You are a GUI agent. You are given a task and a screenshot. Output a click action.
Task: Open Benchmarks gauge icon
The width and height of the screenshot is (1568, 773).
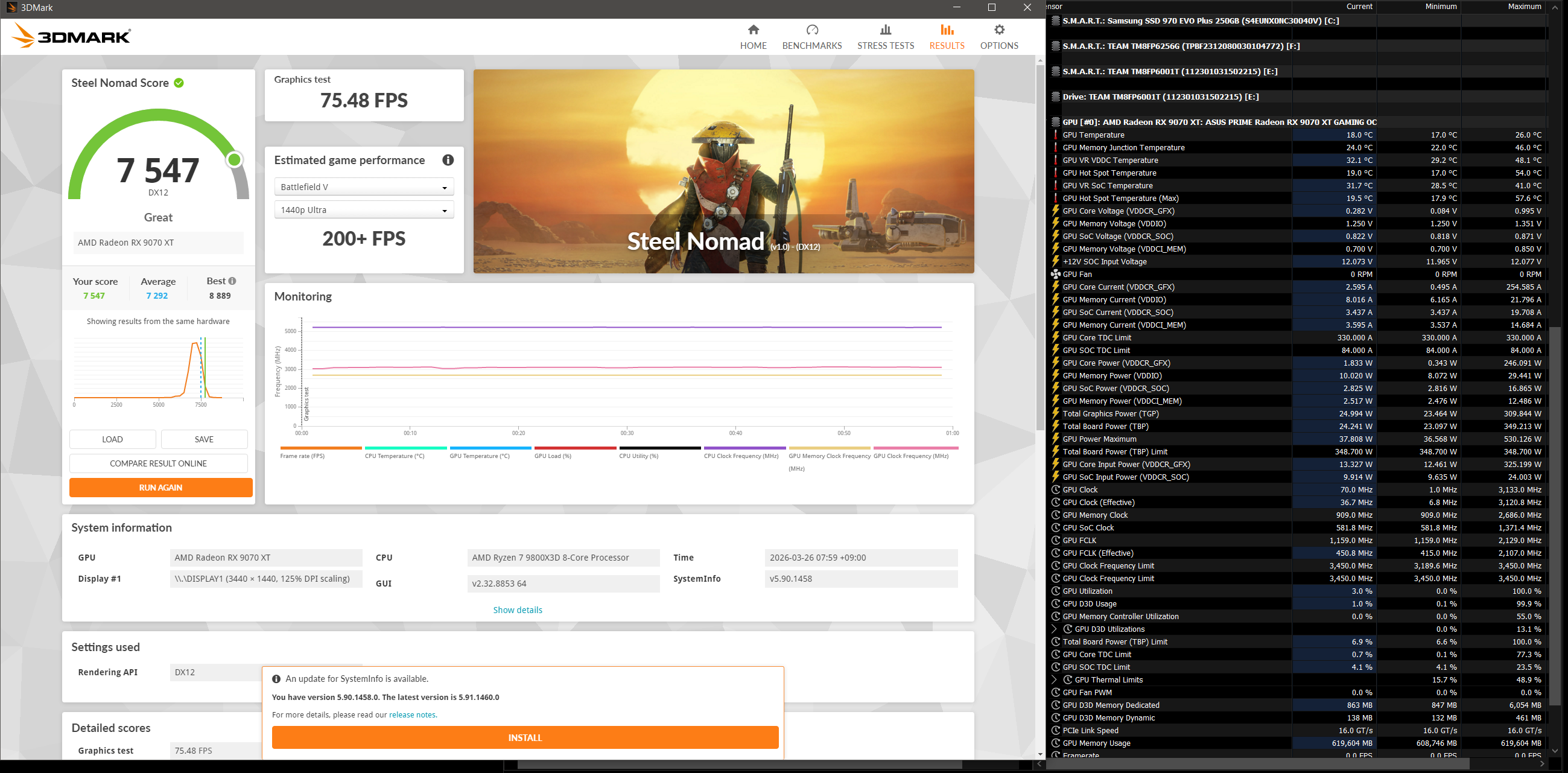[811, 30]
